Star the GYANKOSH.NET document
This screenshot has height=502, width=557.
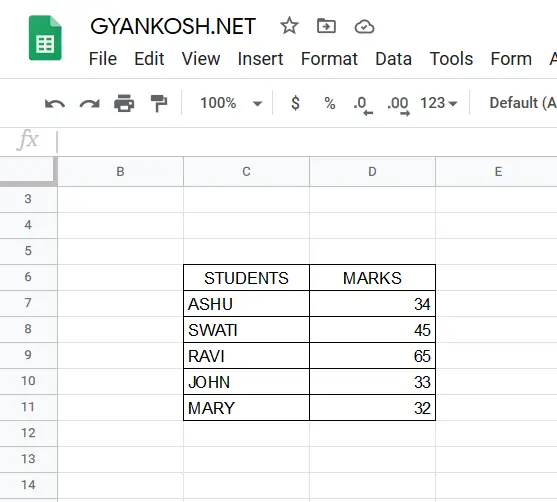click(289, 26)
